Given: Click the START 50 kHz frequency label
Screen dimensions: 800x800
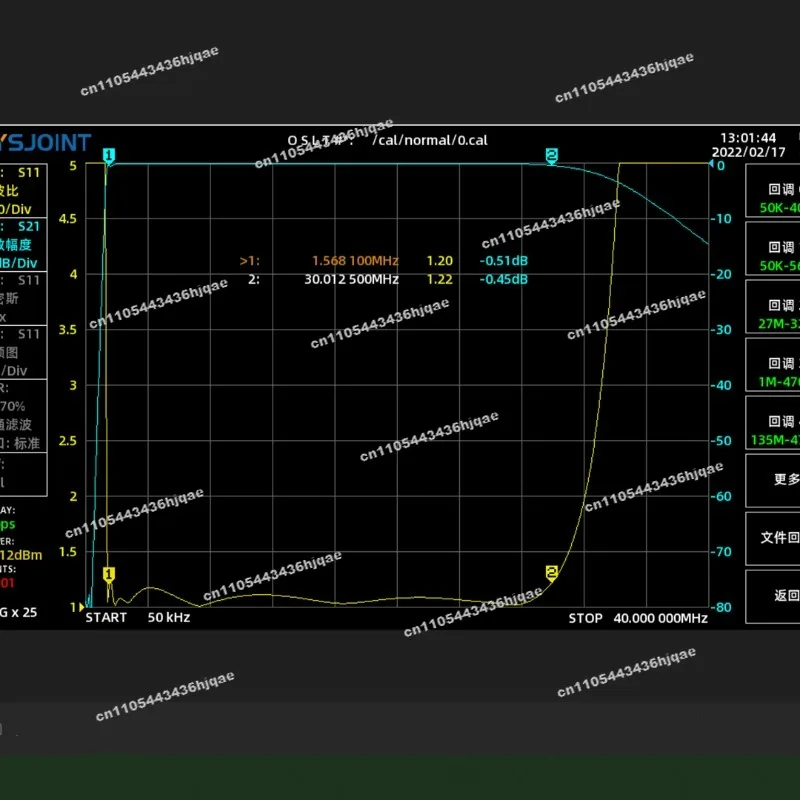Looking at the screenshot, I should tap(138, 618).
